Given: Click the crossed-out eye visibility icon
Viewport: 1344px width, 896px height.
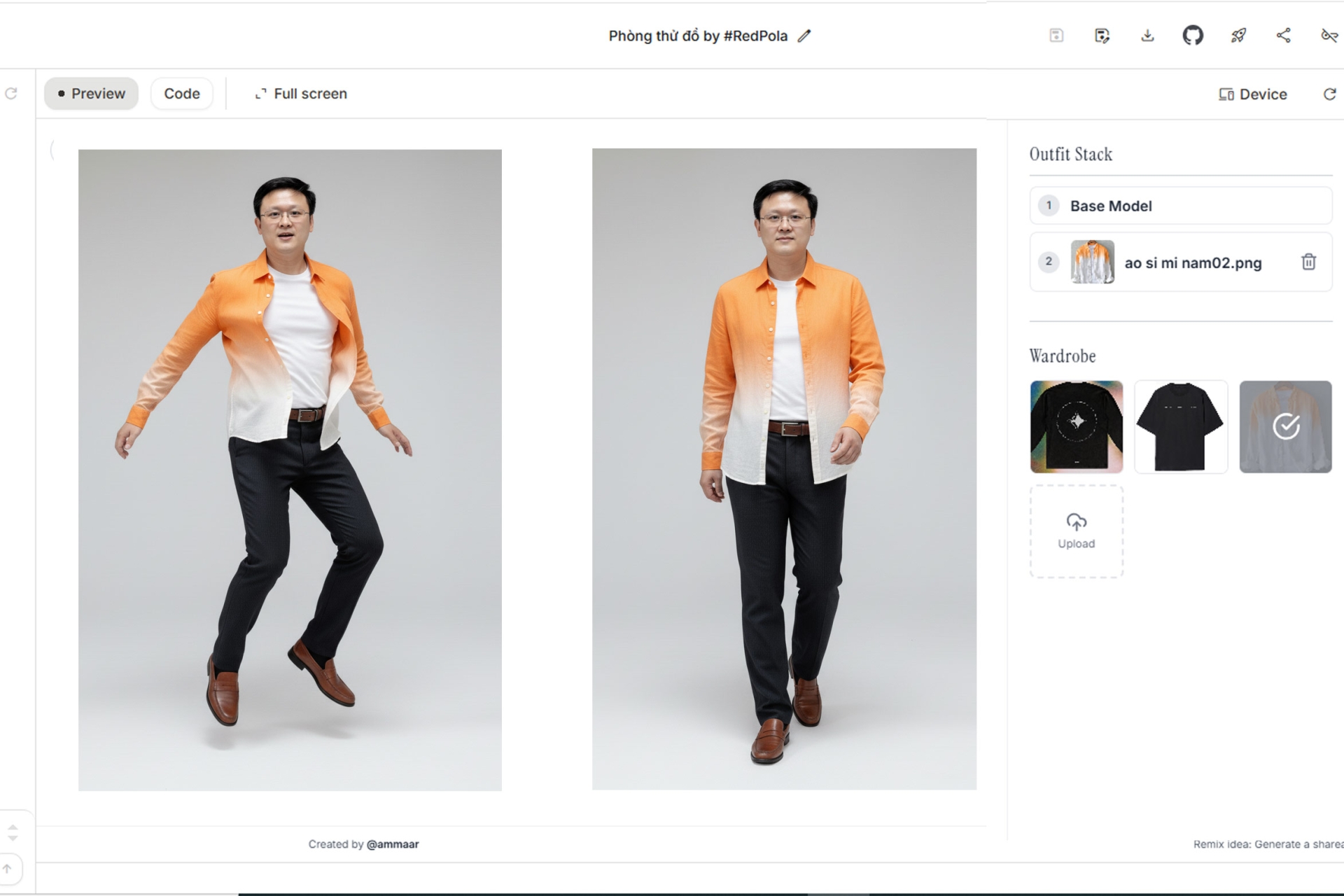Looking at the screenshot, I should pyautogui.click(x=1329, y=36).
